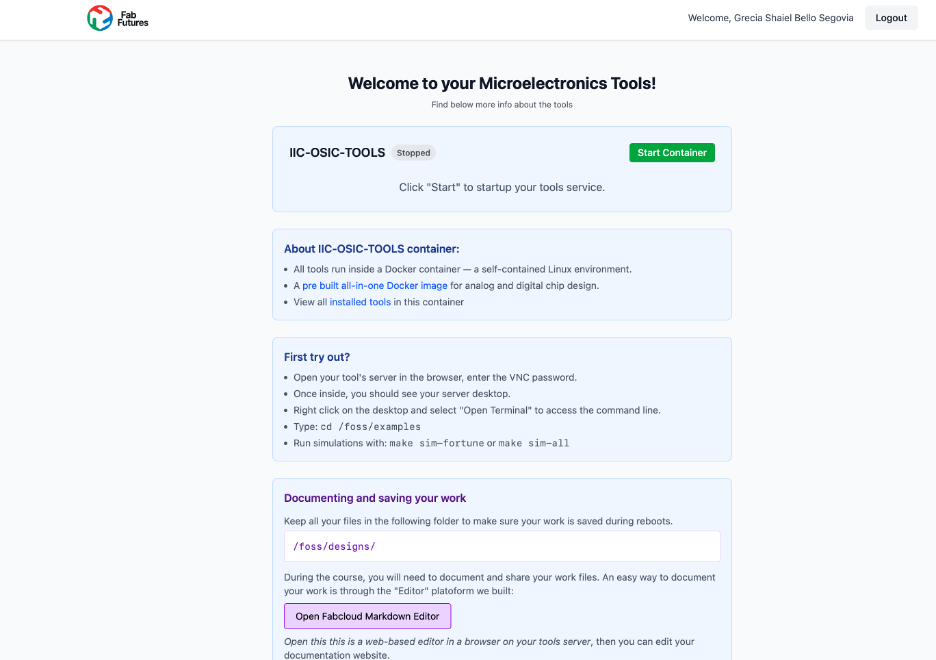Click the Fab Futures logo icon

pyautogui.click(x=99, y=18)
